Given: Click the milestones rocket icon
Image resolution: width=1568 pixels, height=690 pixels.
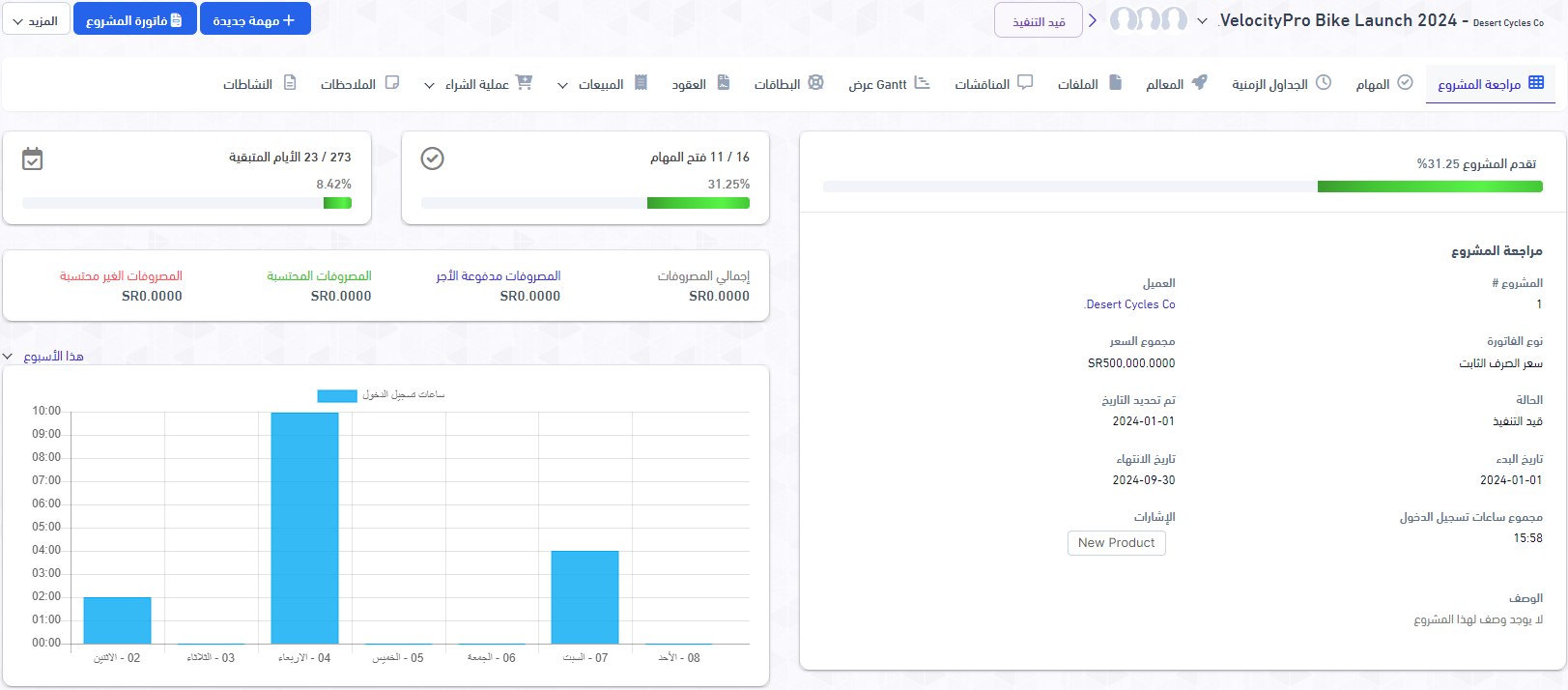Looking at the screenshot, I should click(1199, 83).
